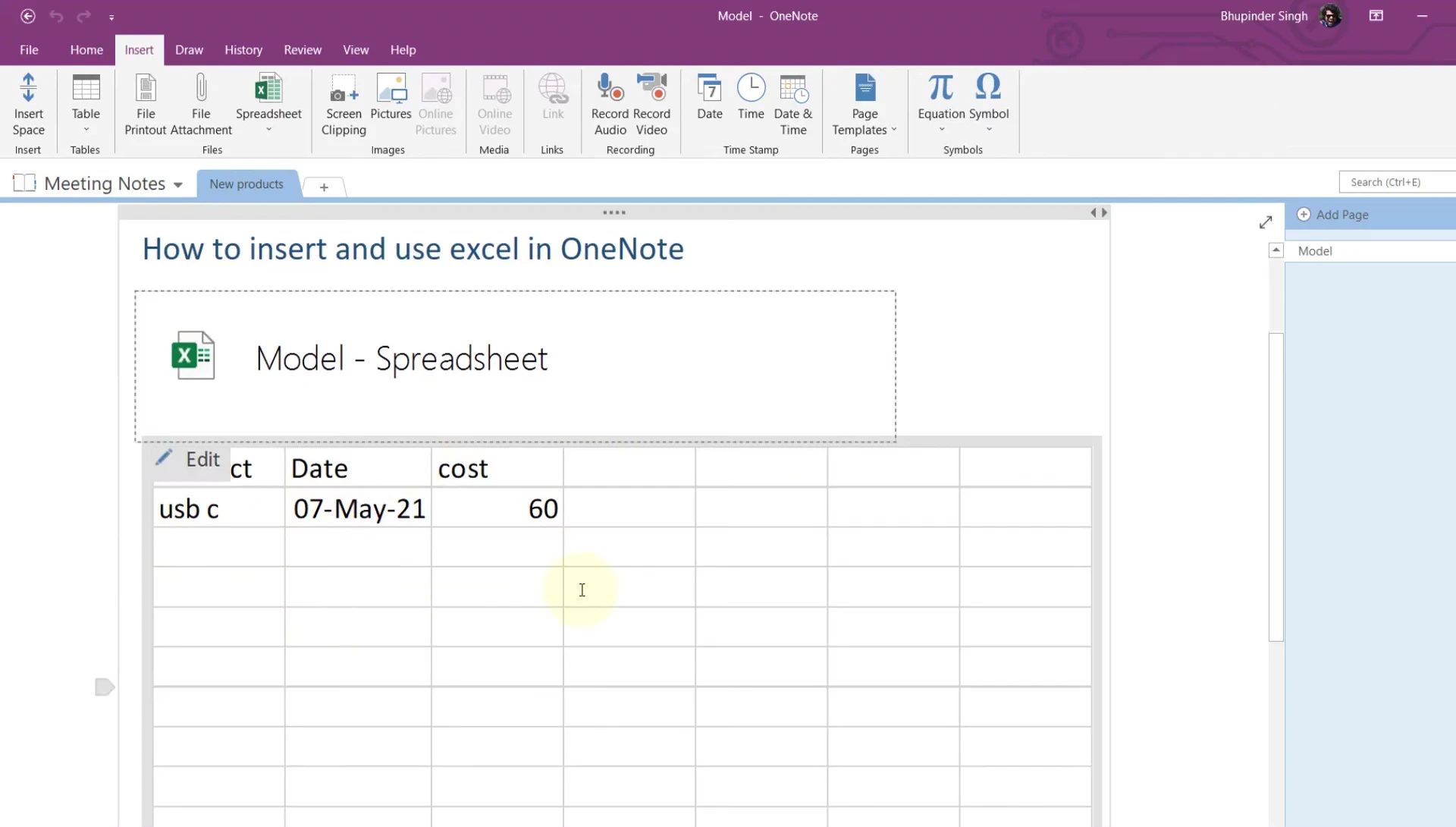Click the vertical scrollbar thumb
The width and height of the screenshot is (1456, 827).
(1276, 487)
